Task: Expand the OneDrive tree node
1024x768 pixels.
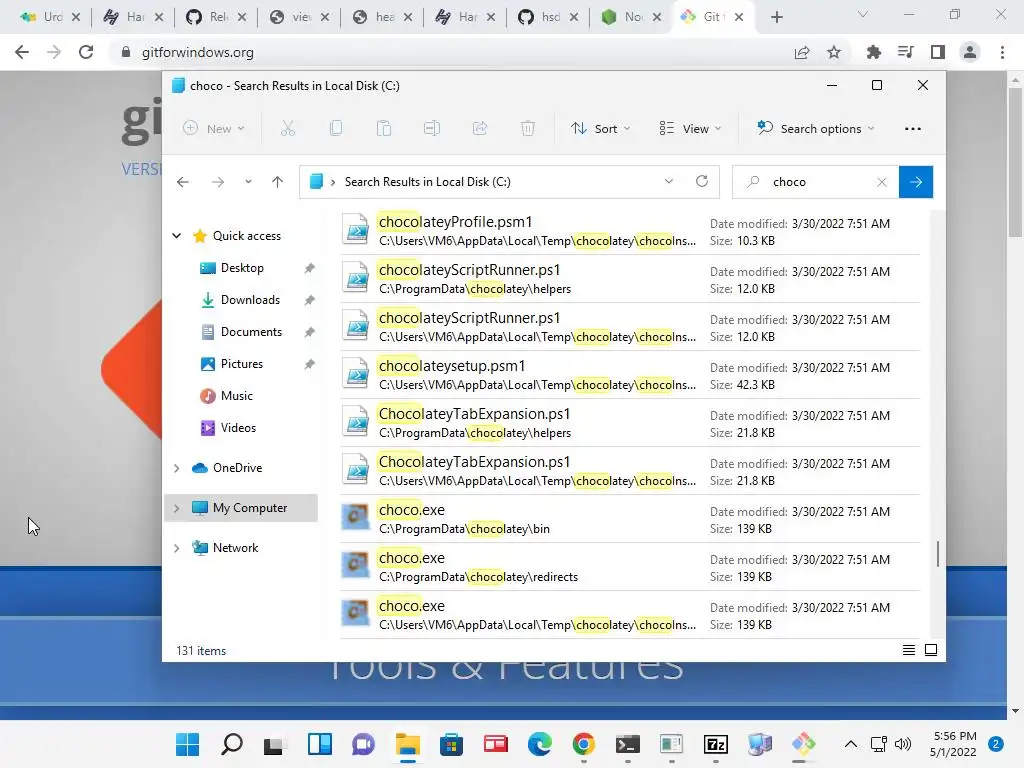Action: pos(176,468)
